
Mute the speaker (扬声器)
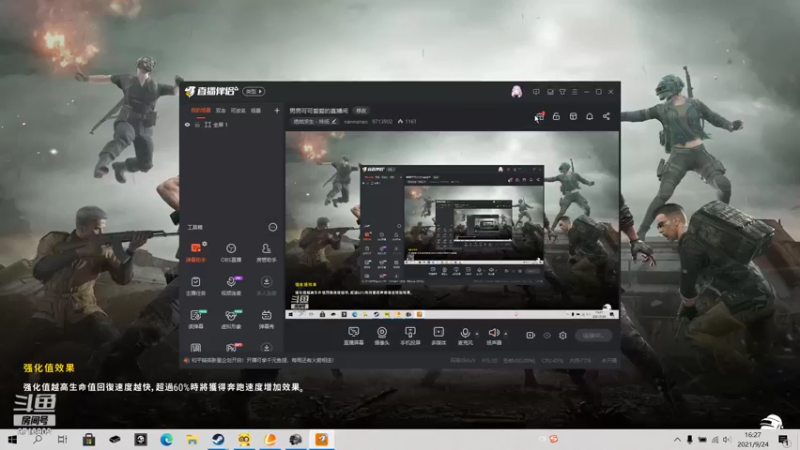(x=493, y=336)
